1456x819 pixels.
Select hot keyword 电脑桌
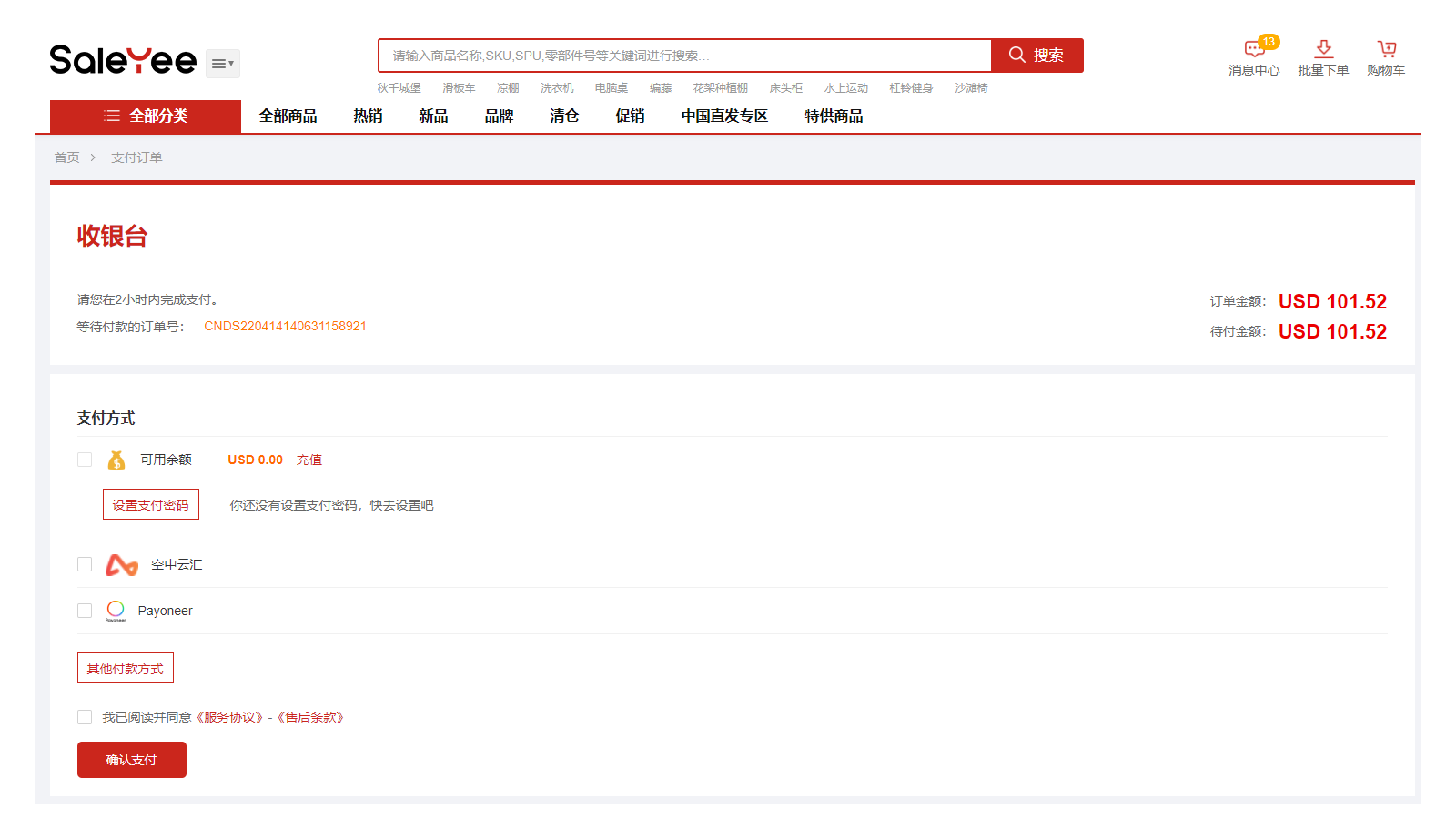pos(612,88)
